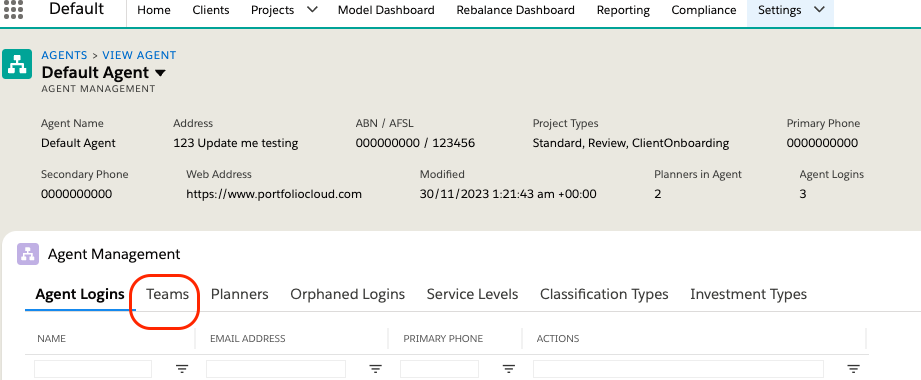
Task: Go to the Reporting section
Action: 623,10
